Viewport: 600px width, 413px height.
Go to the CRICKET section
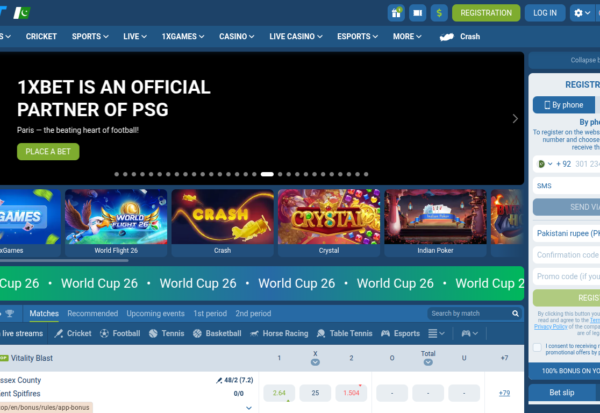coord(41,36)
